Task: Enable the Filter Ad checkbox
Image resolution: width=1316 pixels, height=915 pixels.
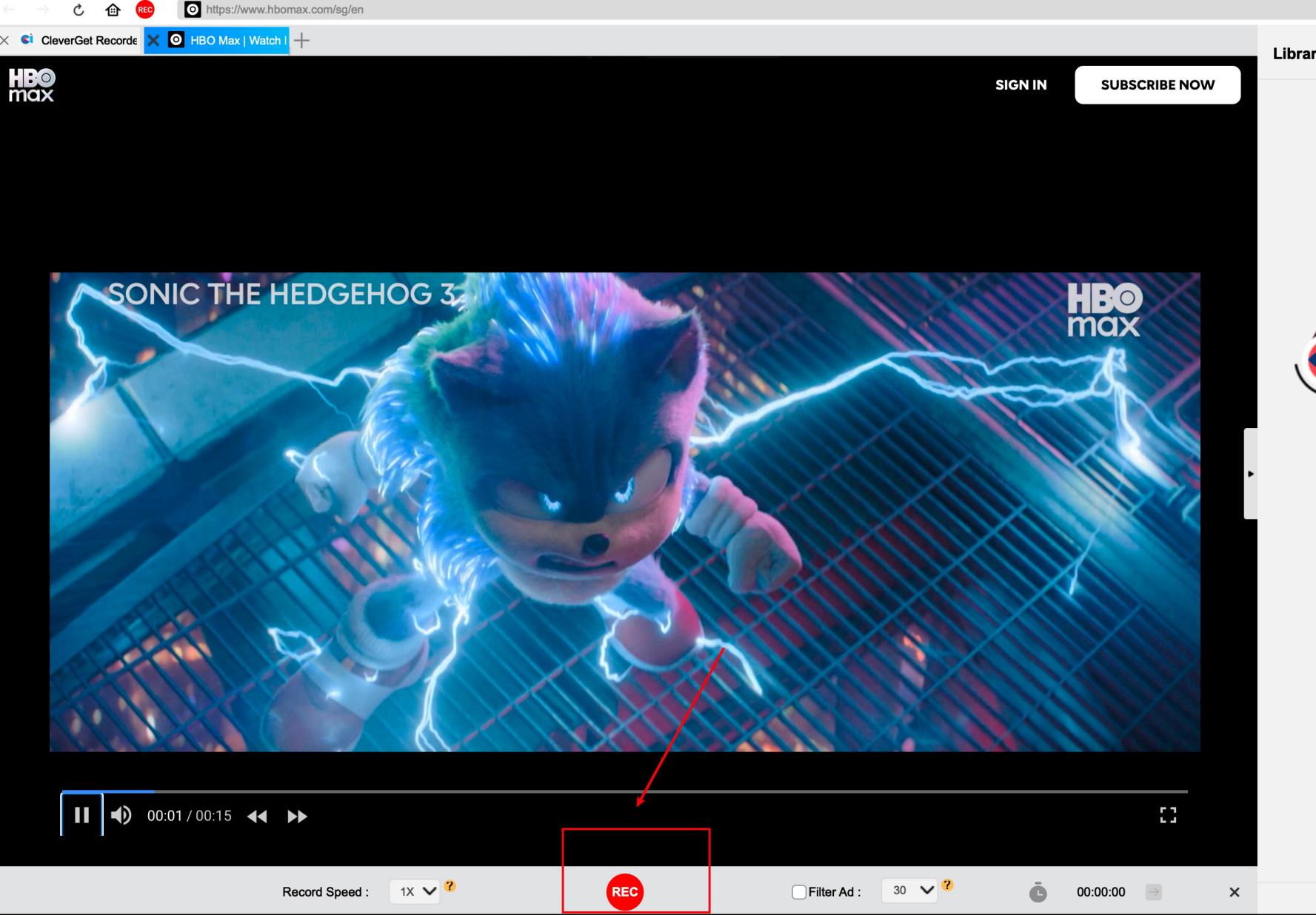Action: pos(798,892)
